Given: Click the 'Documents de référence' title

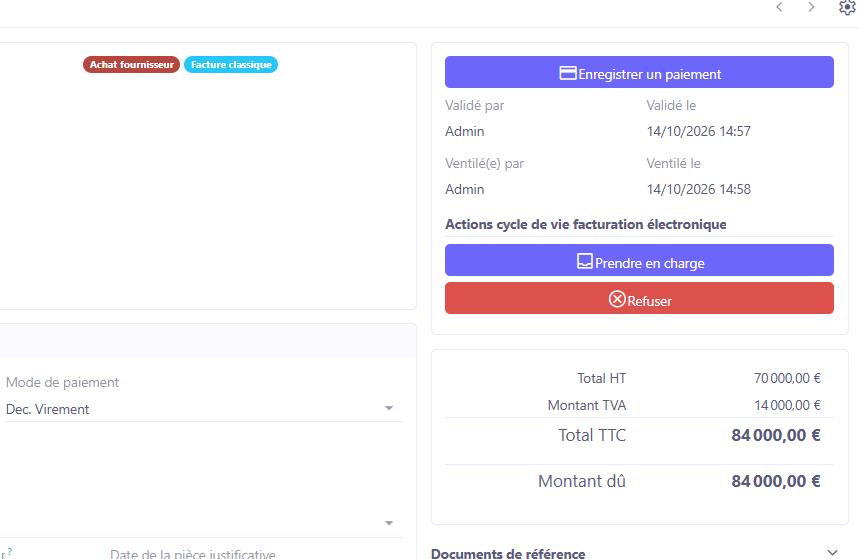Looking at the screenshot, I should click(508, 553).
